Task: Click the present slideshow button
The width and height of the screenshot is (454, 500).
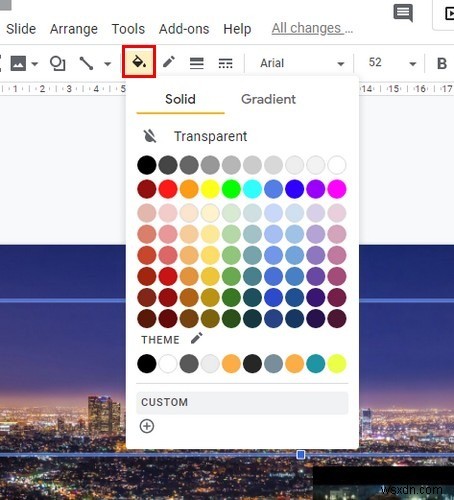Action: coord(449,14)
